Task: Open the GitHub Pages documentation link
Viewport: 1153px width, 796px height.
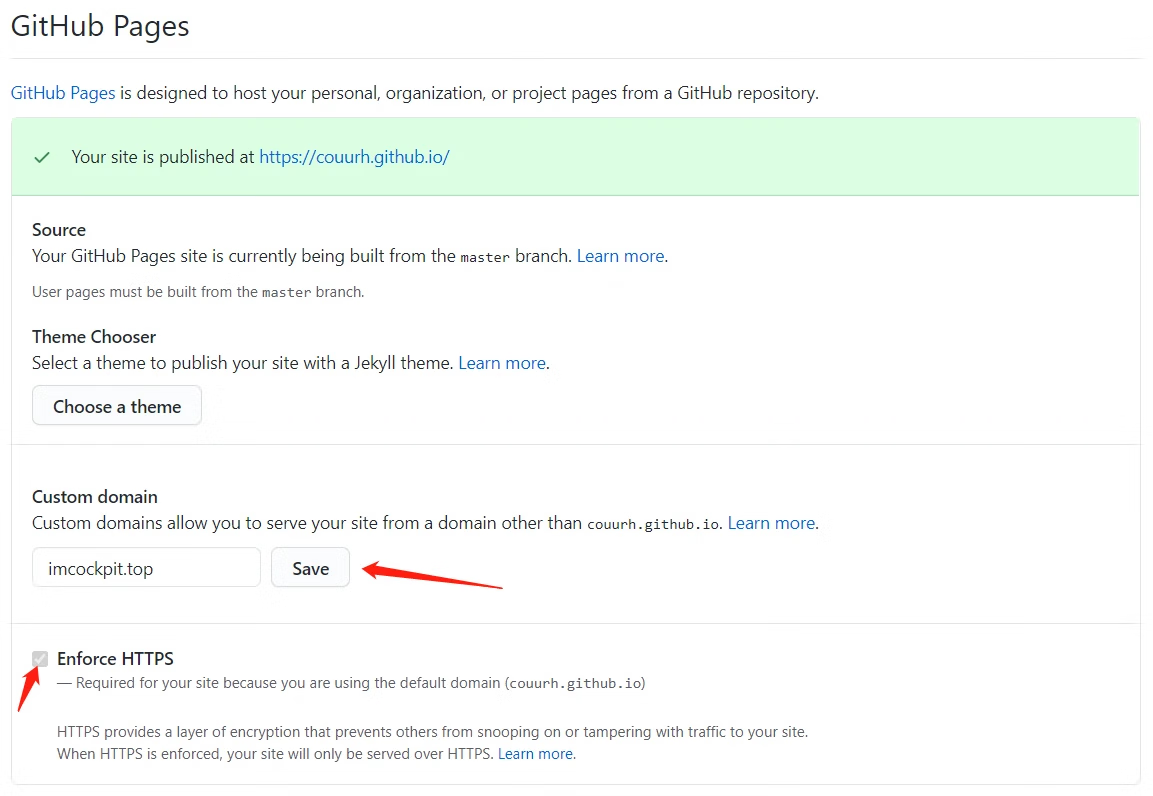Action: coord(63,93)
